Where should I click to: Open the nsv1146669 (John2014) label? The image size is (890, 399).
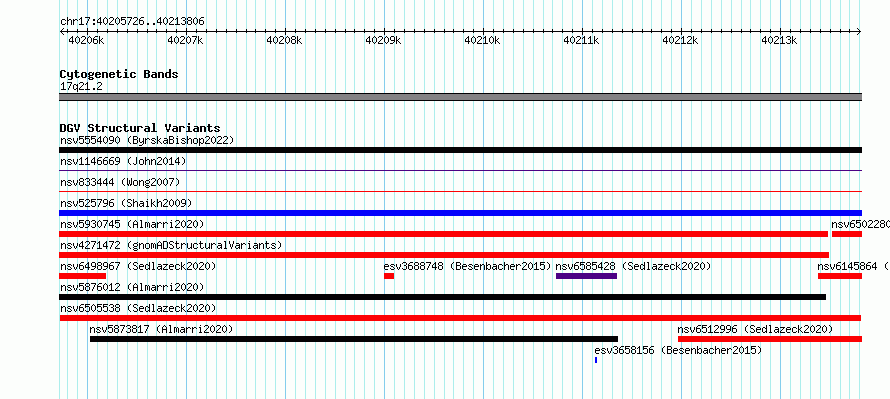123,161
